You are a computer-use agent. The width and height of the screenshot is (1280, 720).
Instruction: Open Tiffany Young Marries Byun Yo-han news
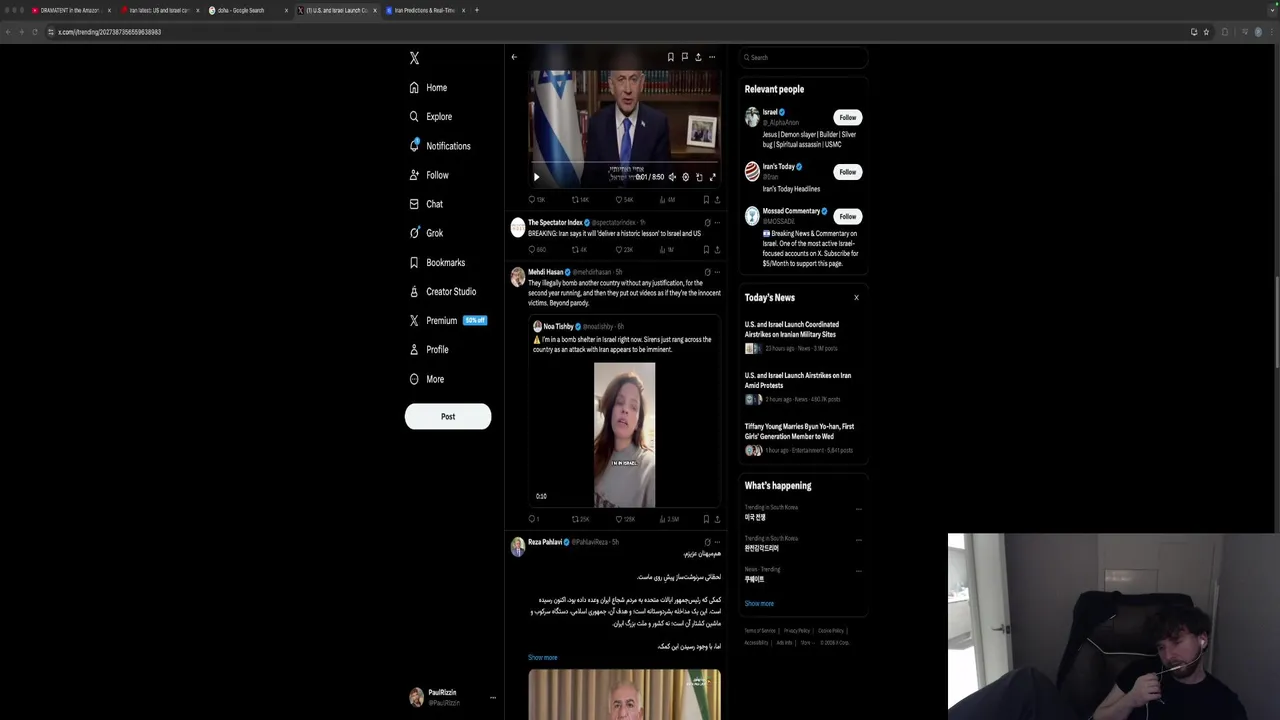point(803,438)
